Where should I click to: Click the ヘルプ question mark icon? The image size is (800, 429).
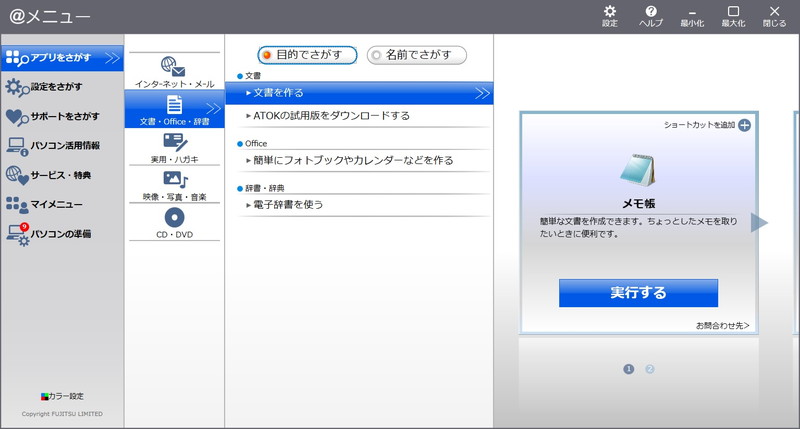(x=651, y=12)
